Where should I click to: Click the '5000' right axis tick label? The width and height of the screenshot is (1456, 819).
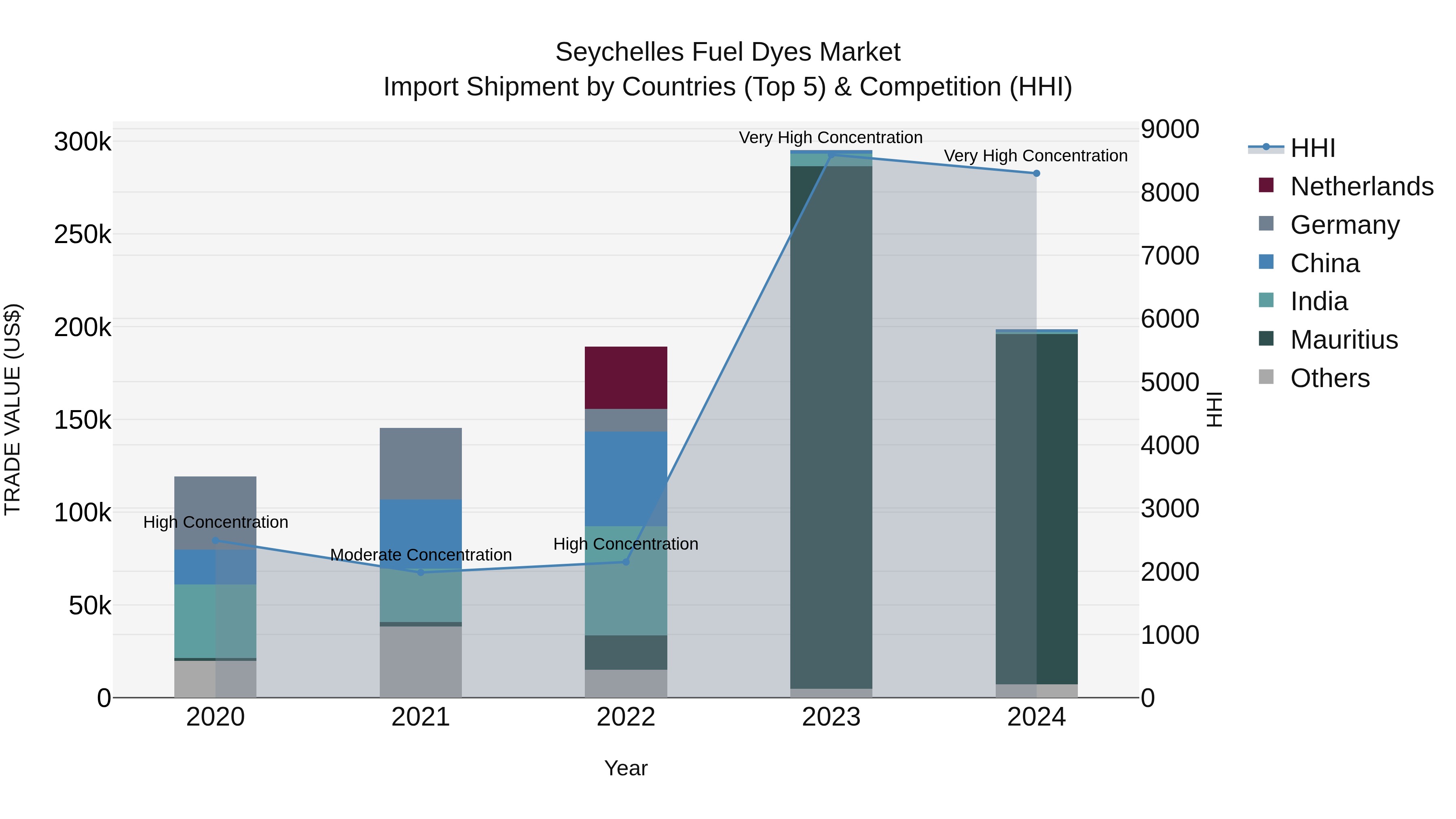click(1170, 382)
